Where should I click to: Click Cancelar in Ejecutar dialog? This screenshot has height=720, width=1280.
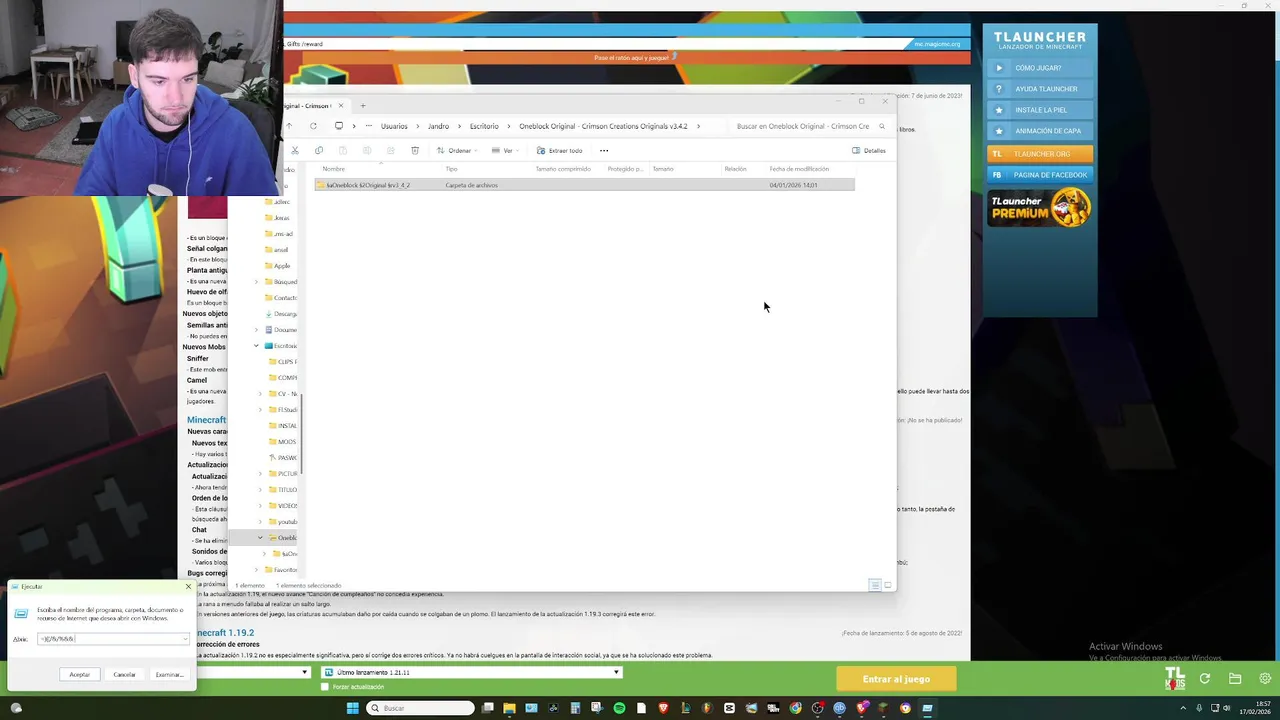pyautogui.click(x=124, y=674)
